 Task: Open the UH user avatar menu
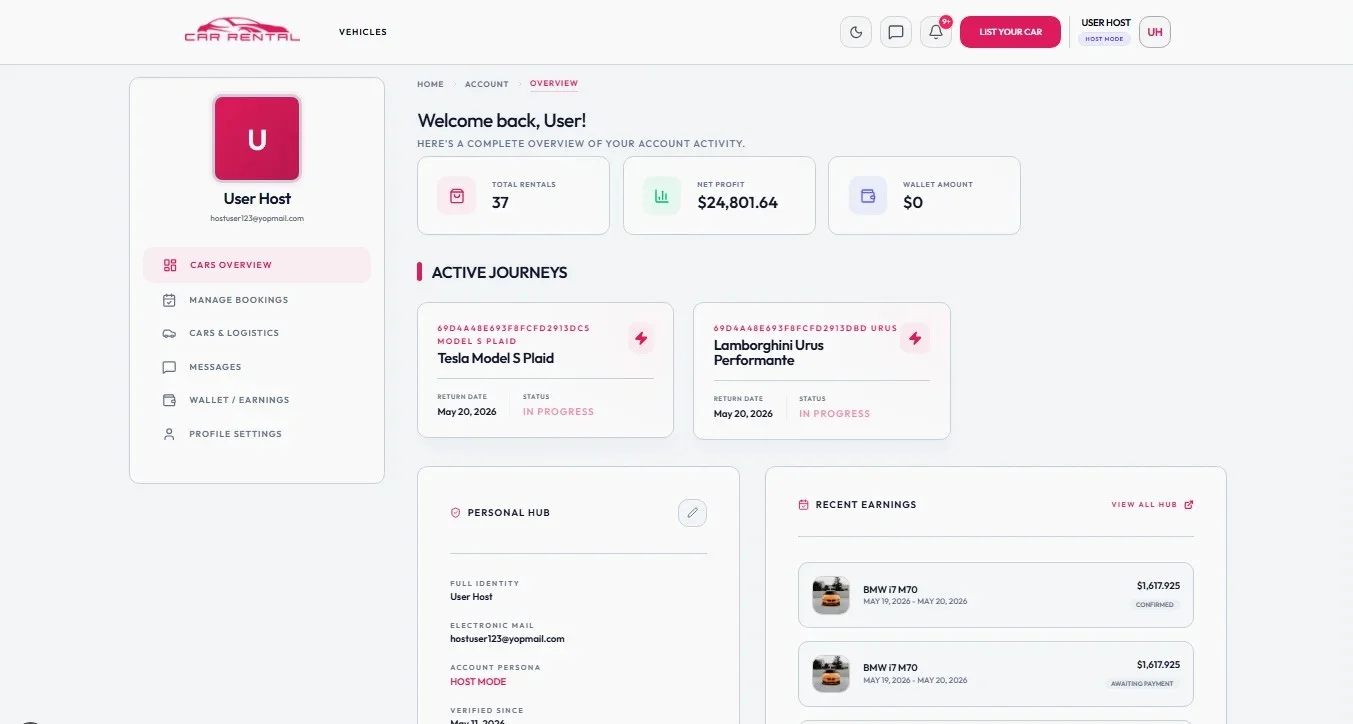click(x=1155, y=32)
